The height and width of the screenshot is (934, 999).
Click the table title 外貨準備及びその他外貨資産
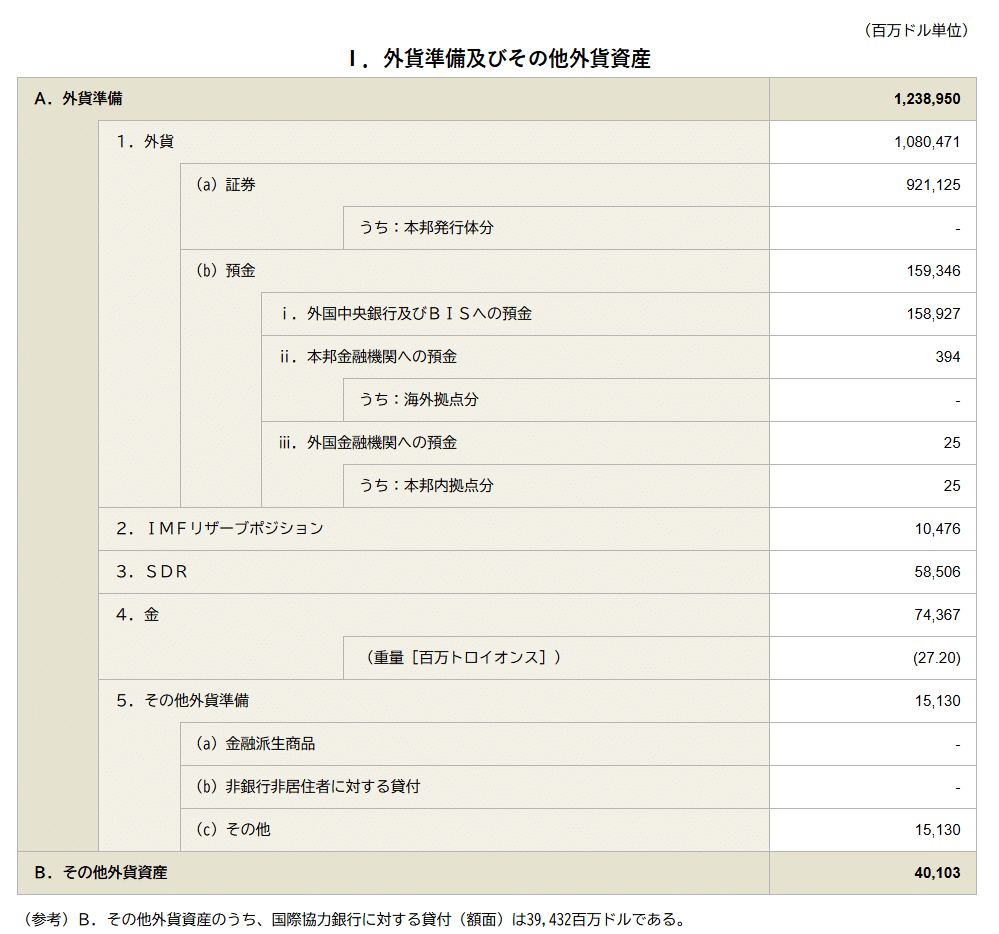[500, 58]
